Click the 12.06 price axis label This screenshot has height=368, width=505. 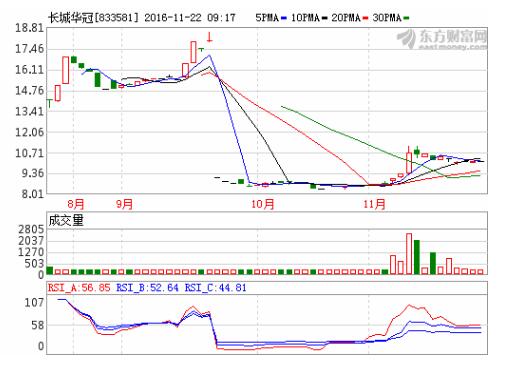coord(29,132)
